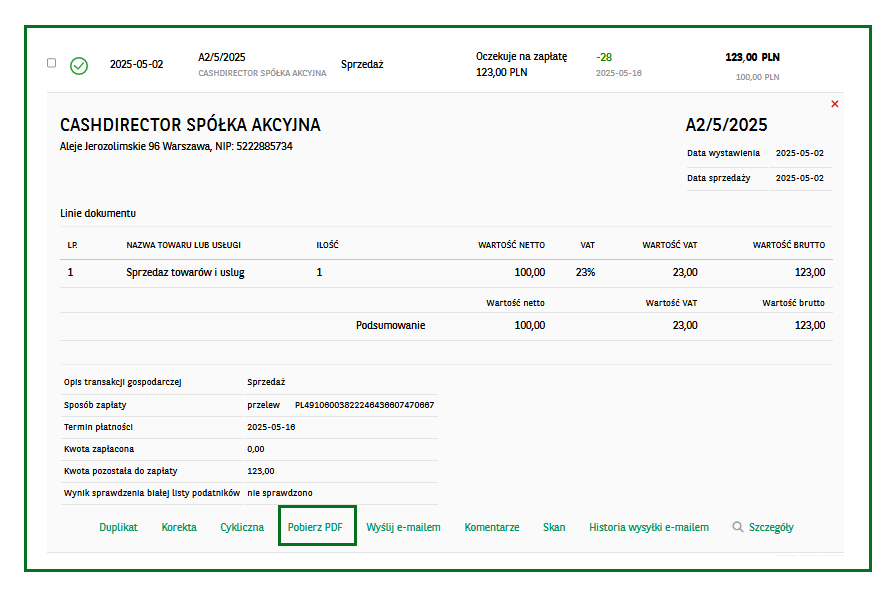Viewport: 894px width, 597px height.
Task: Click the large A2/5/2025 heading
Action: tap(726, 125)
